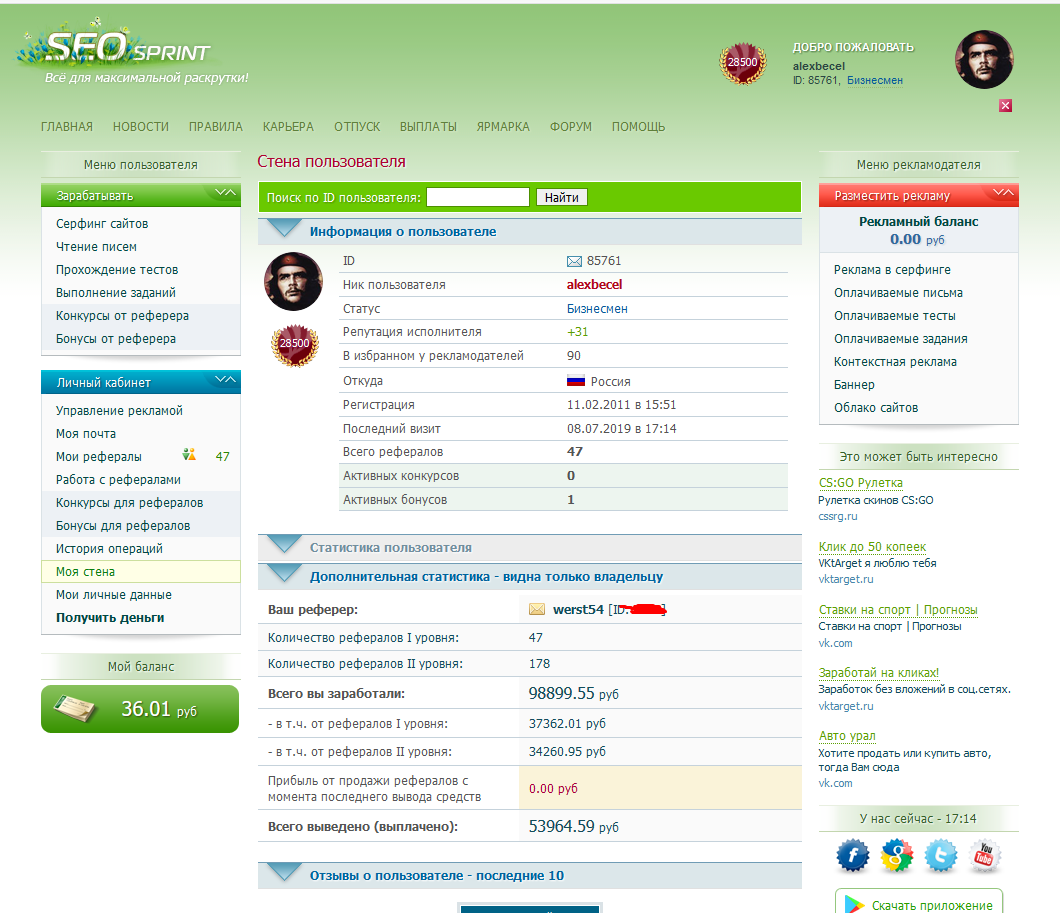The height and width of the screenshot is (913, 1060).
Task: Open the ВЫПЛАТЫ menu item
Action: (428, 127)
